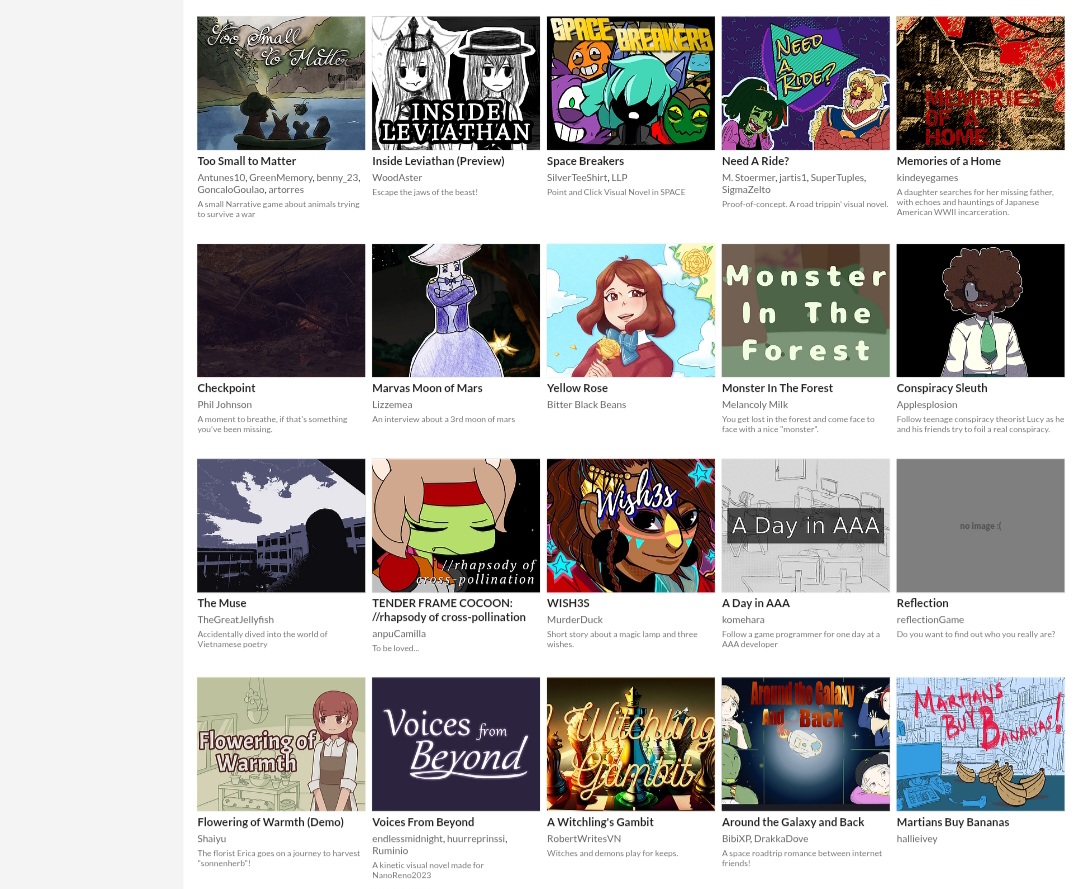Open the A Day in AAA cover image
The width and height of the screenshot is (1080, 889).
(x=806, y=525)
